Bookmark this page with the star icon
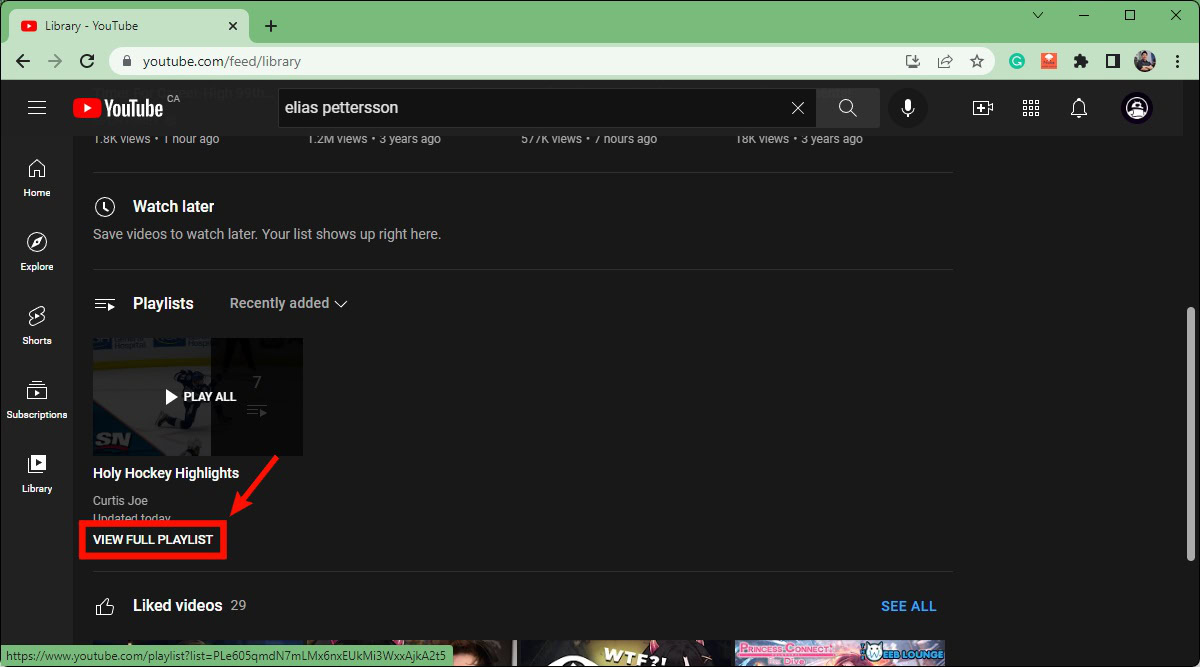 pyautogui.click(x=977, y=61)
